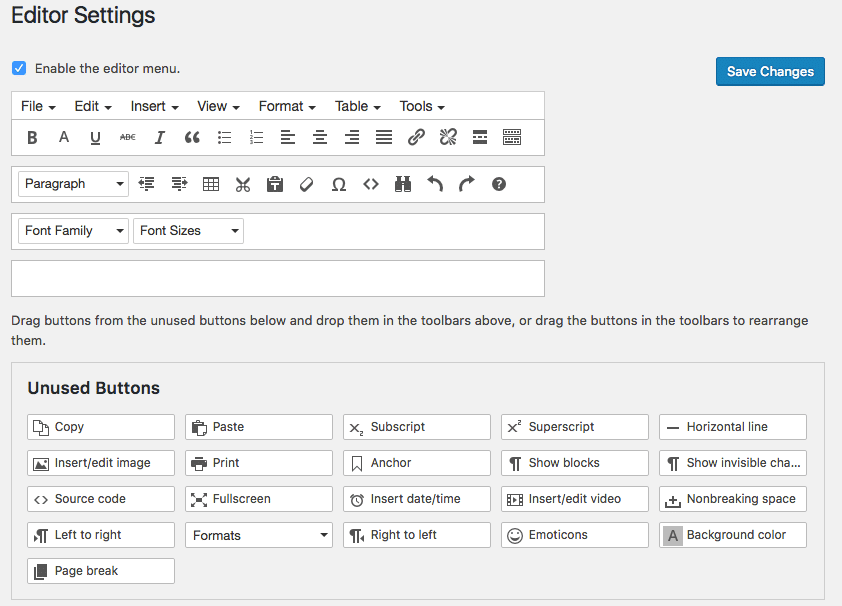This screenshot has height=606, width=842.
Task: Click the Cut scissors icon
Action: click(242, 184)
